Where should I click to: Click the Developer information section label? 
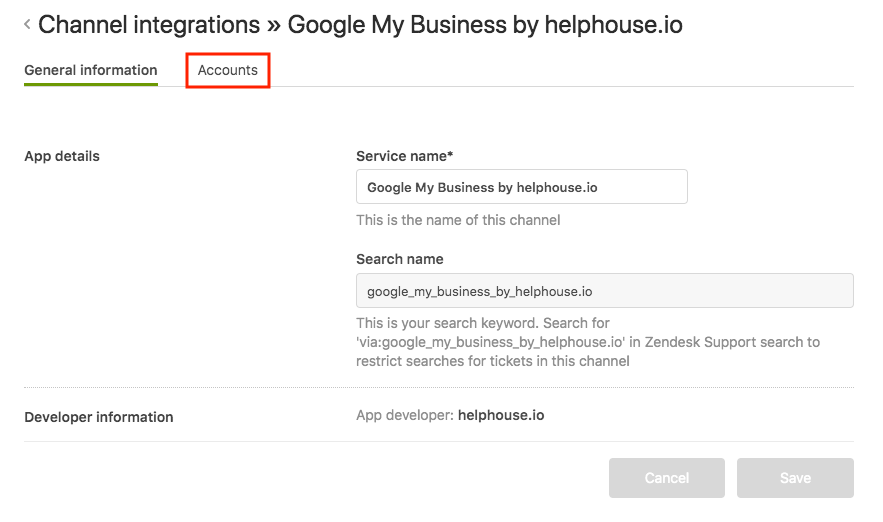click(99, 417)
